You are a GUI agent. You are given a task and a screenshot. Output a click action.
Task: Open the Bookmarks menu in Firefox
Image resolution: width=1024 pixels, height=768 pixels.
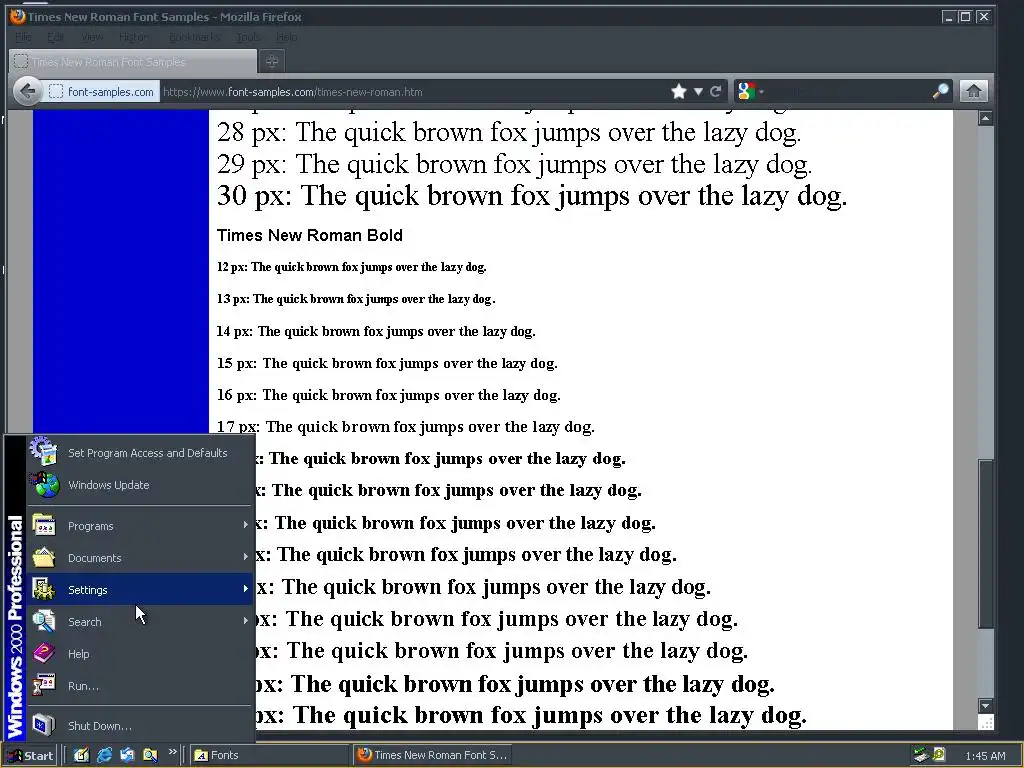coord(194,37)
